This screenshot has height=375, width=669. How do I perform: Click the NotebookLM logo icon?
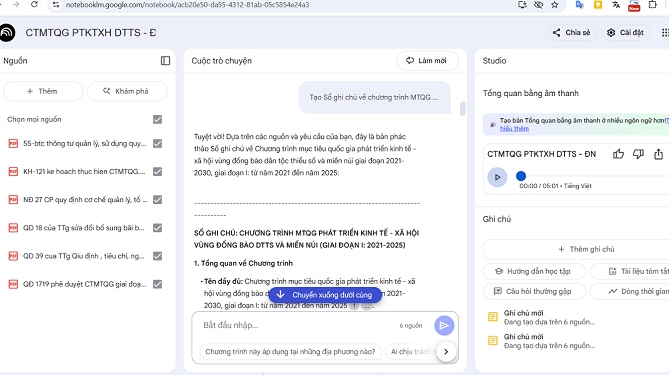point(7,33)
